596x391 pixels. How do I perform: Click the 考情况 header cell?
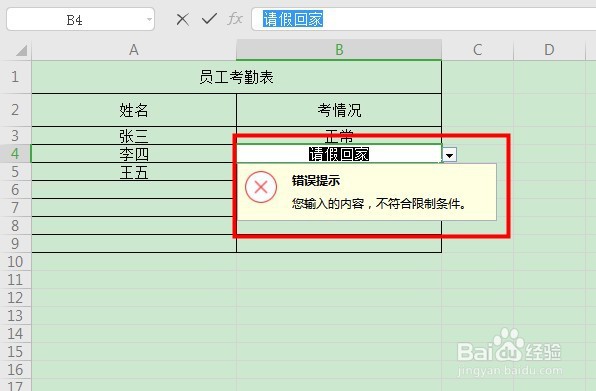339,110
